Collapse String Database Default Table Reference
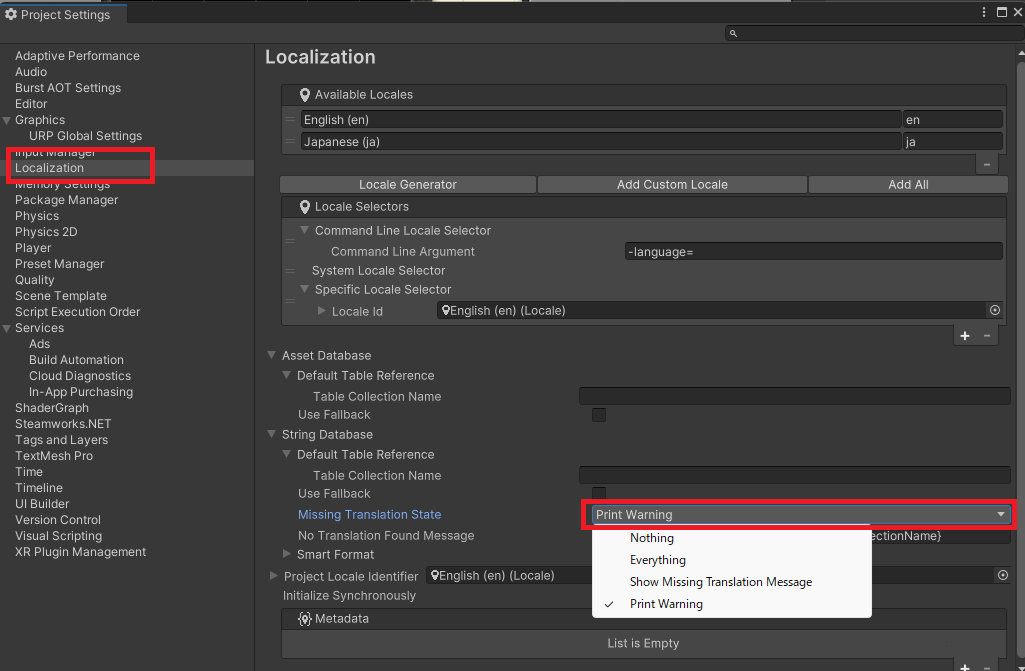1025x671 pixels. coord(286,455)
